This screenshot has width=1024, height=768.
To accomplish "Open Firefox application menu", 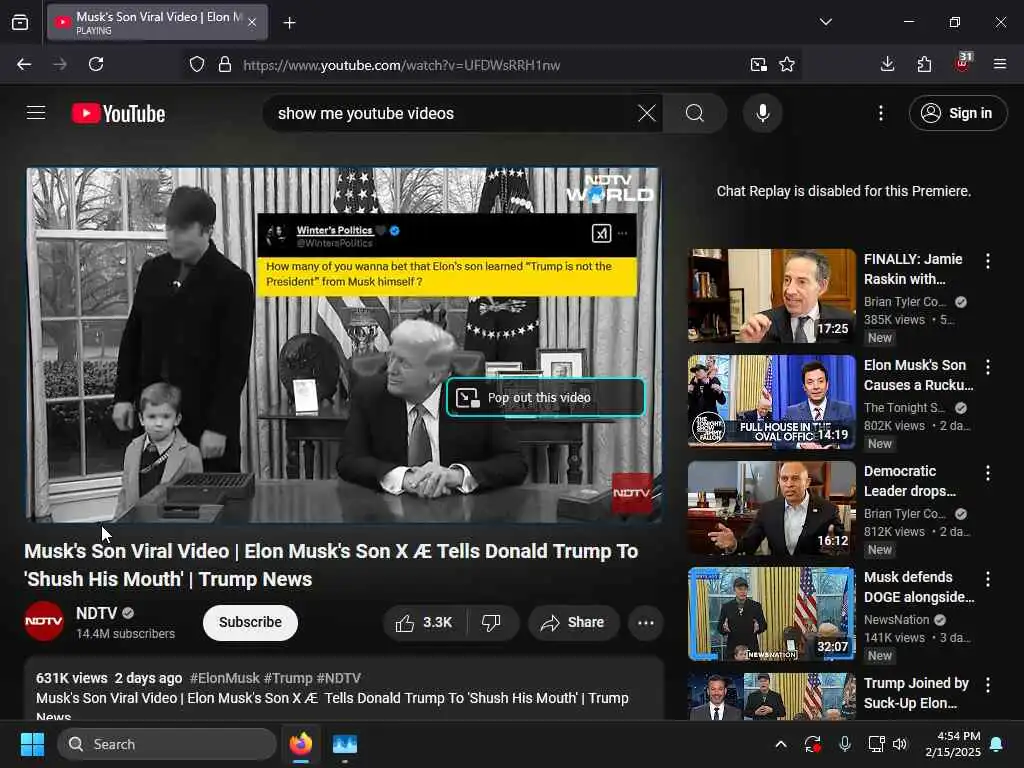I will (1000, 64).
